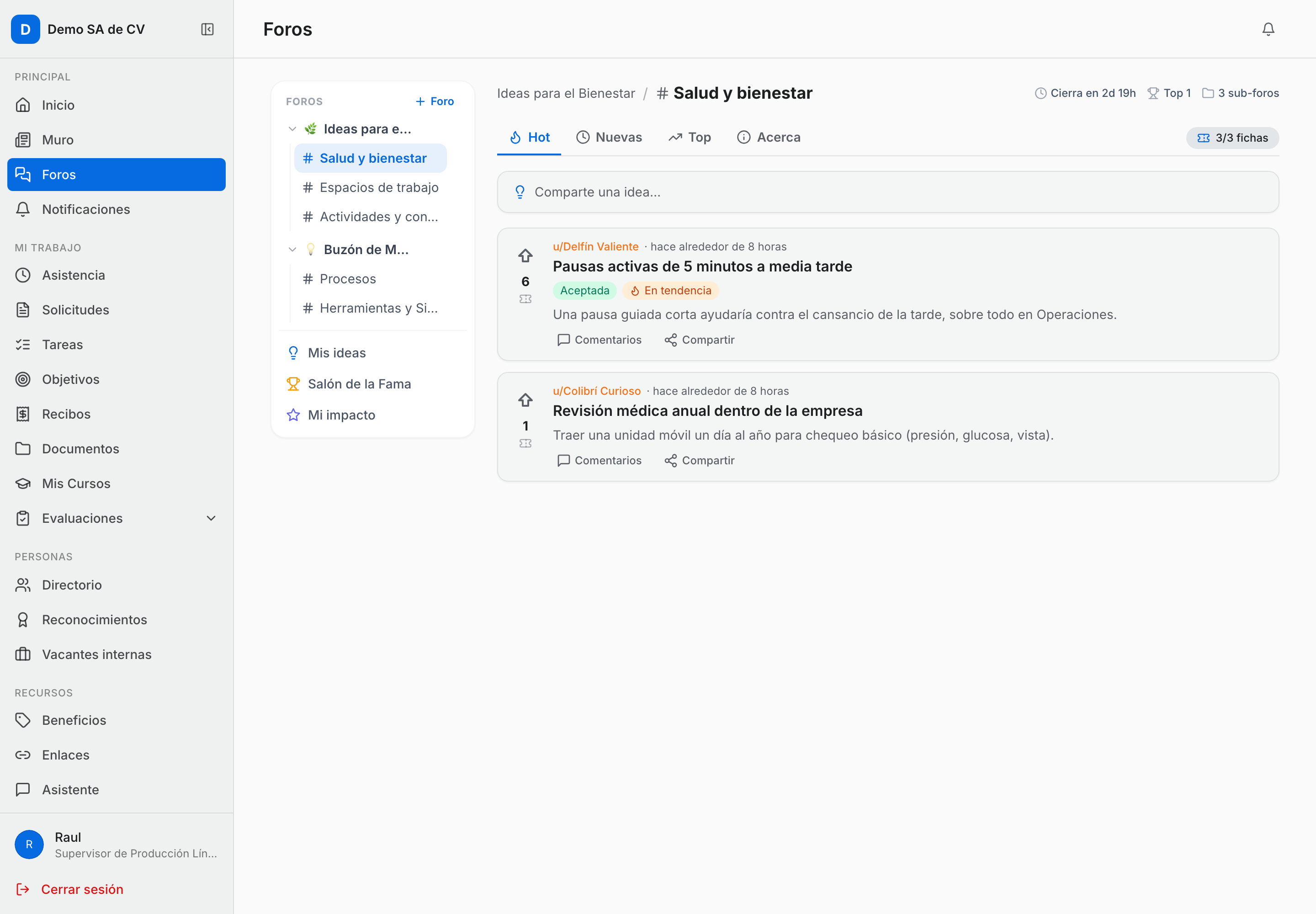Image resolution: width=1316 pixels, height=914 pixels.
Task: Click the trophy icon beside Top 1
Action: (1153, 93)
